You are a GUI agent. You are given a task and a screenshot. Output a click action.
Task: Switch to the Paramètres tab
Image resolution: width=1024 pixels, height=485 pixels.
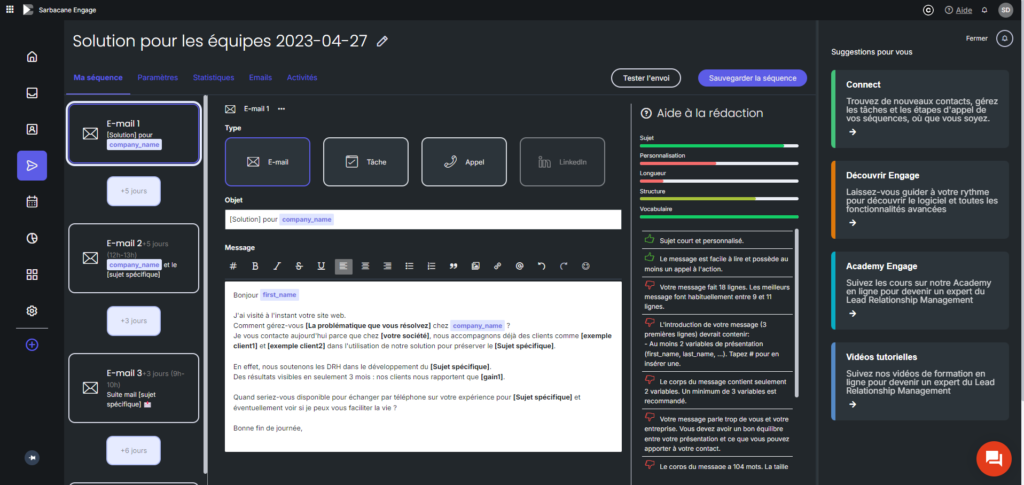point(157,78)
